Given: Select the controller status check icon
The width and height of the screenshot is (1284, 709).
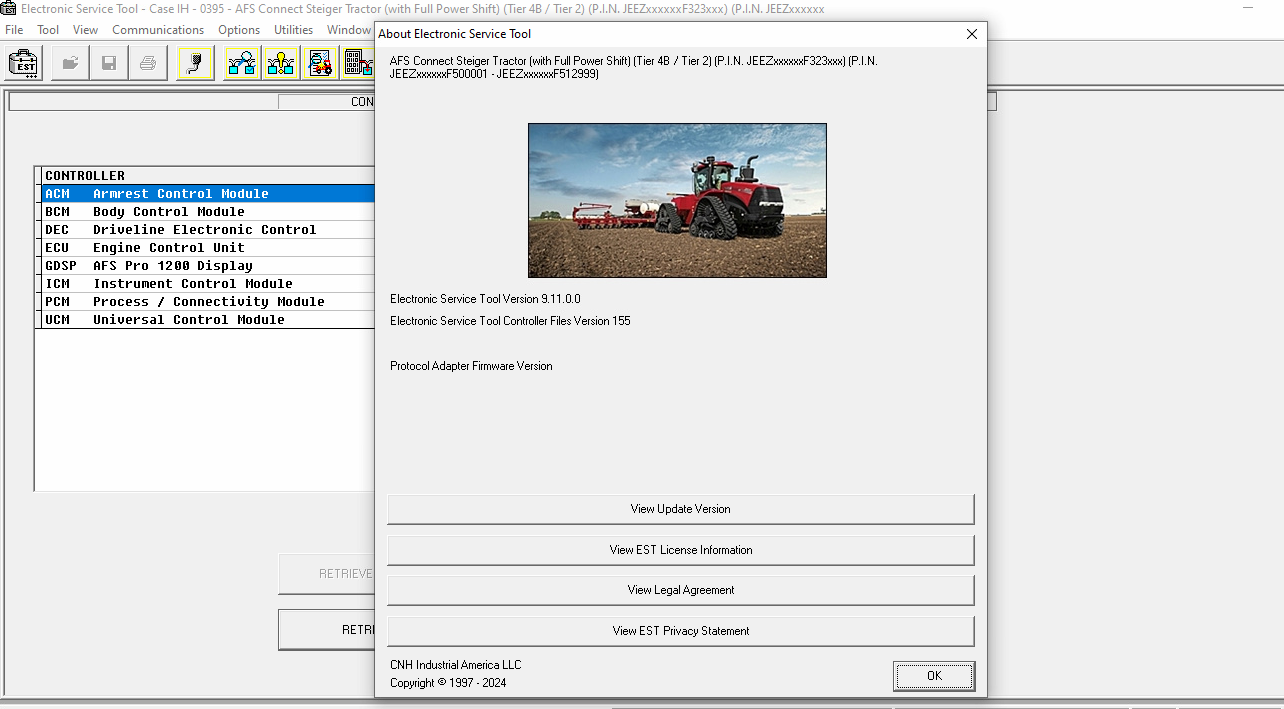Looking at the screenshot, I should point(240,62).
